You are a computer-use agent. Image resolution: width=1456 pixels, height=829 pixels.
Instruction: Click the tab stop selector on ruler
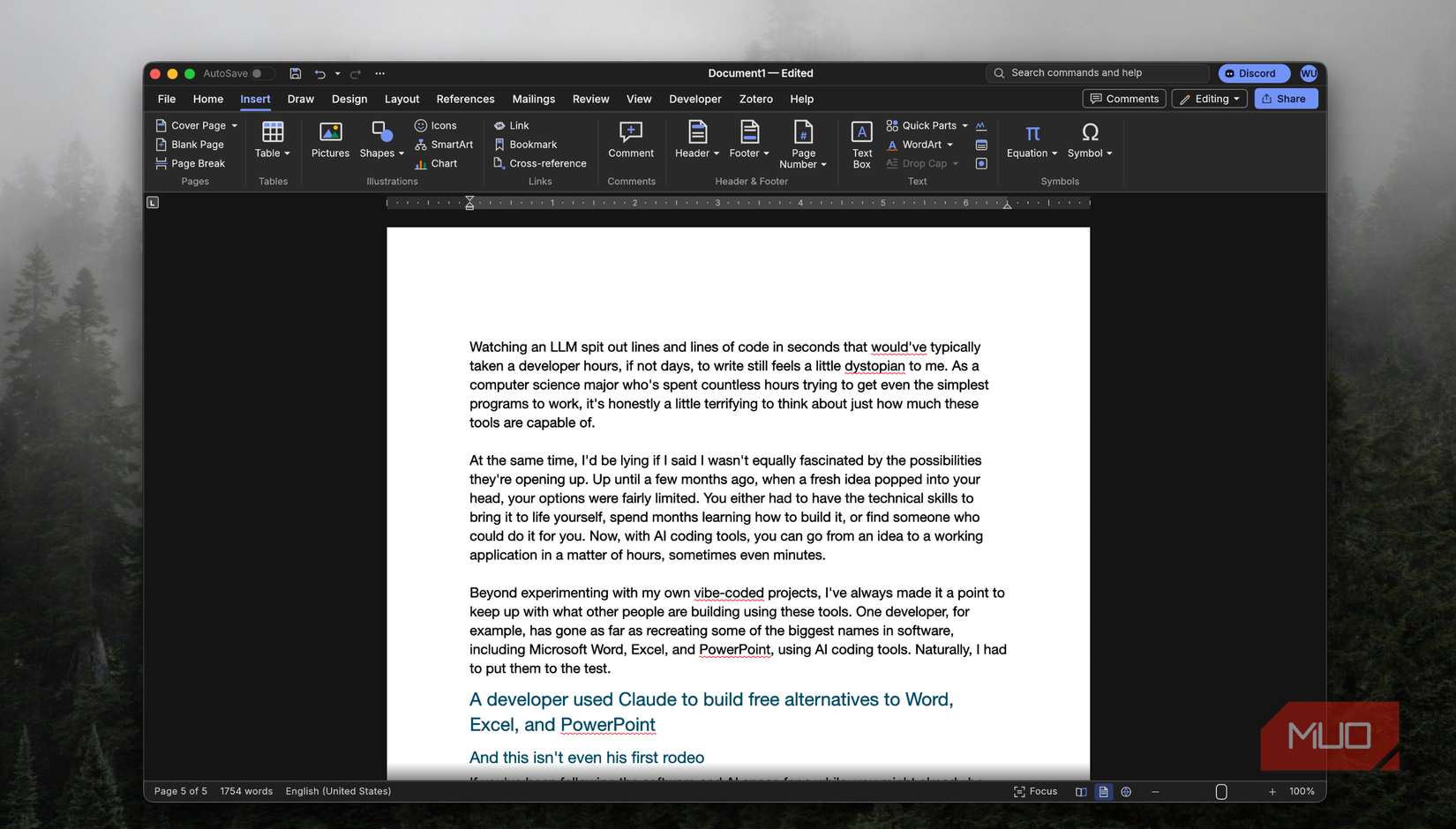153,203
